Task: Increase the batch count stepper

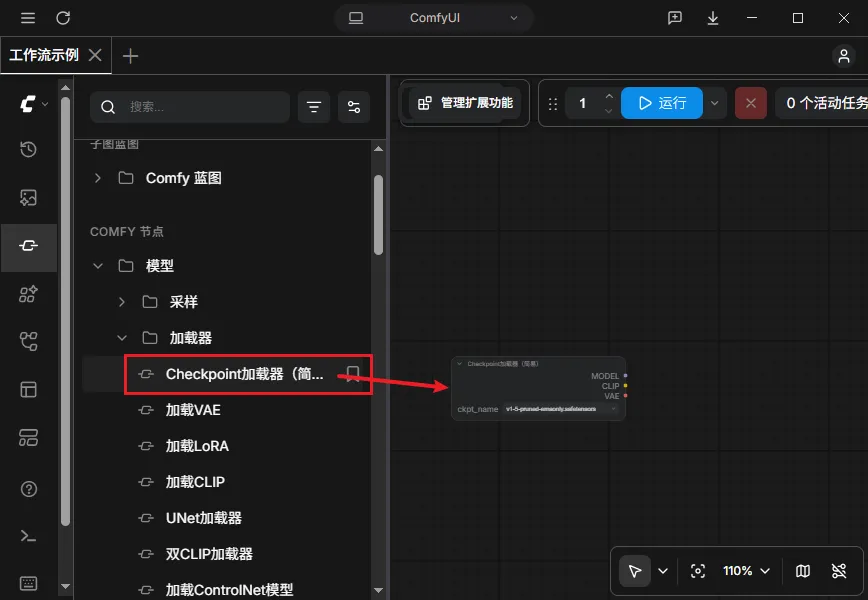Action: [609, 96]
